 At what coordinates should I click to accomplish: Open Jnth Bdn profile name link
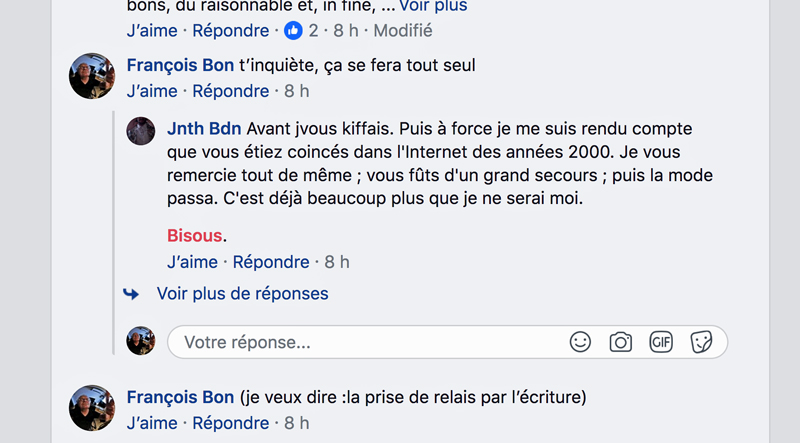[204, 130]
